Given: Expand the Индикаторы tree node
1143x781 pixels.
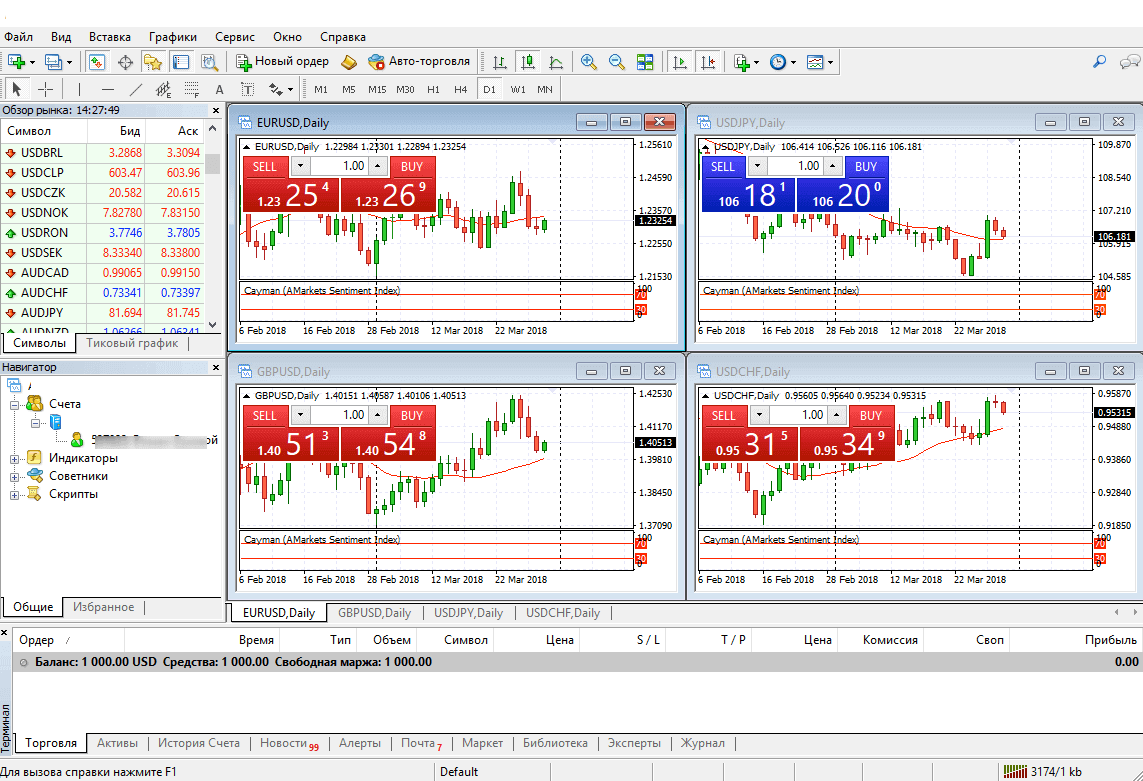Looking at the screenshot, I should [x=15, y=458].
